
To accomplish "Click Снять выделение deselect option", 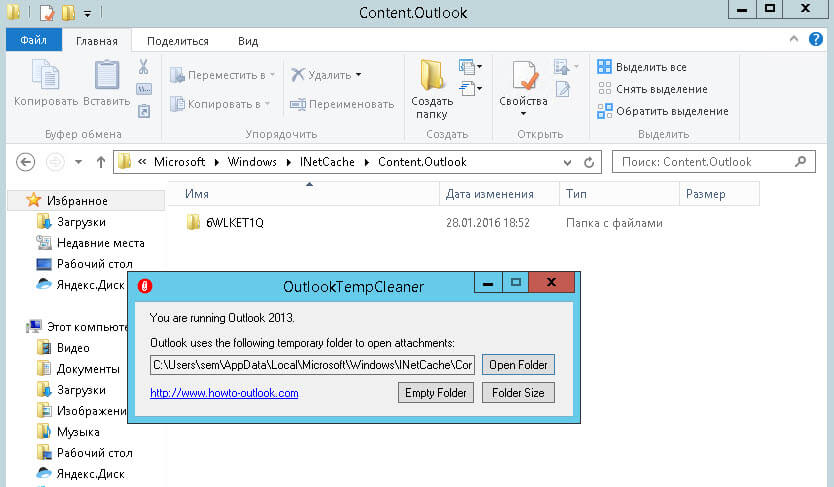I will 652,89.
